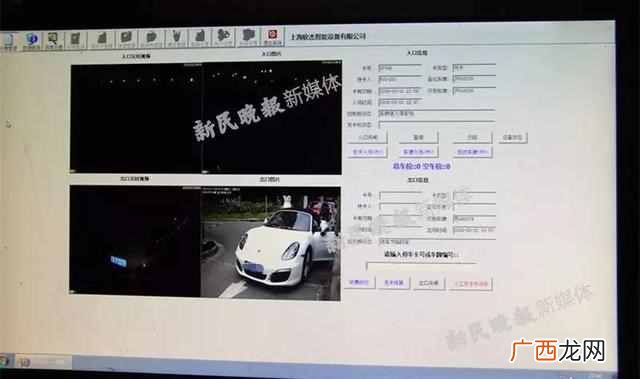Click the document icon left of the globe icon
Image resolution: width=640 pixels, height=379 pixels.
point(9,42)
